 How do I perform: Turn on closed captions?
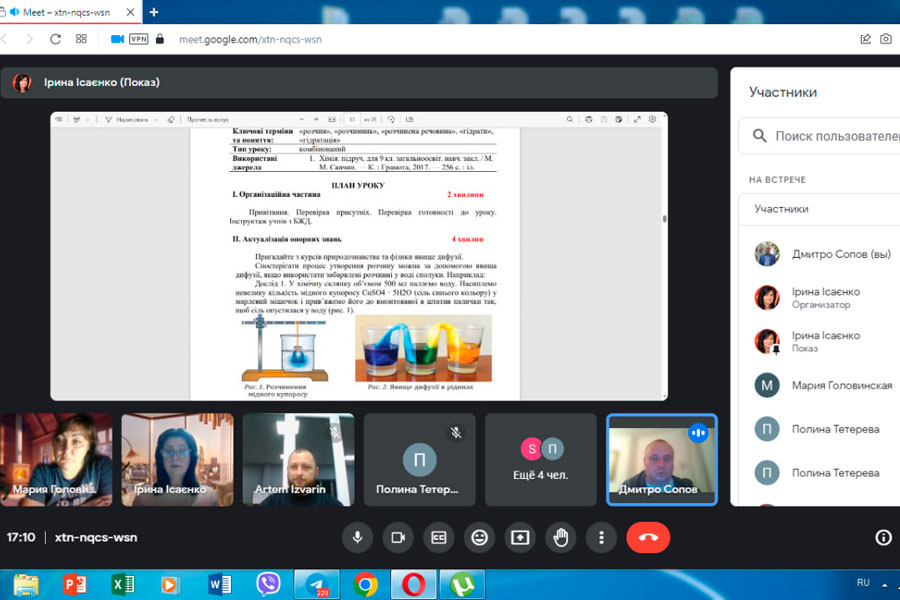(x=439, y=537)
